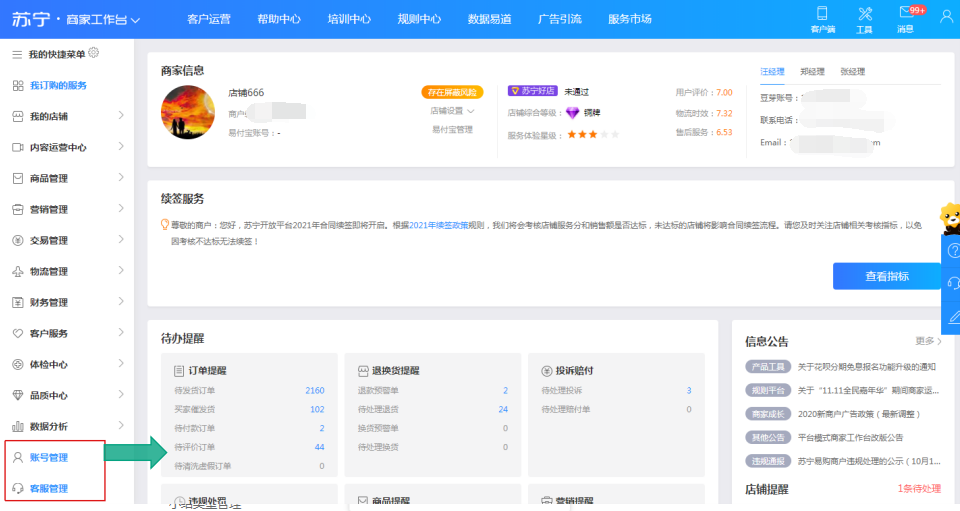
Task: Click the gear icon beside 我的快捷菜单
Action: 94,53
